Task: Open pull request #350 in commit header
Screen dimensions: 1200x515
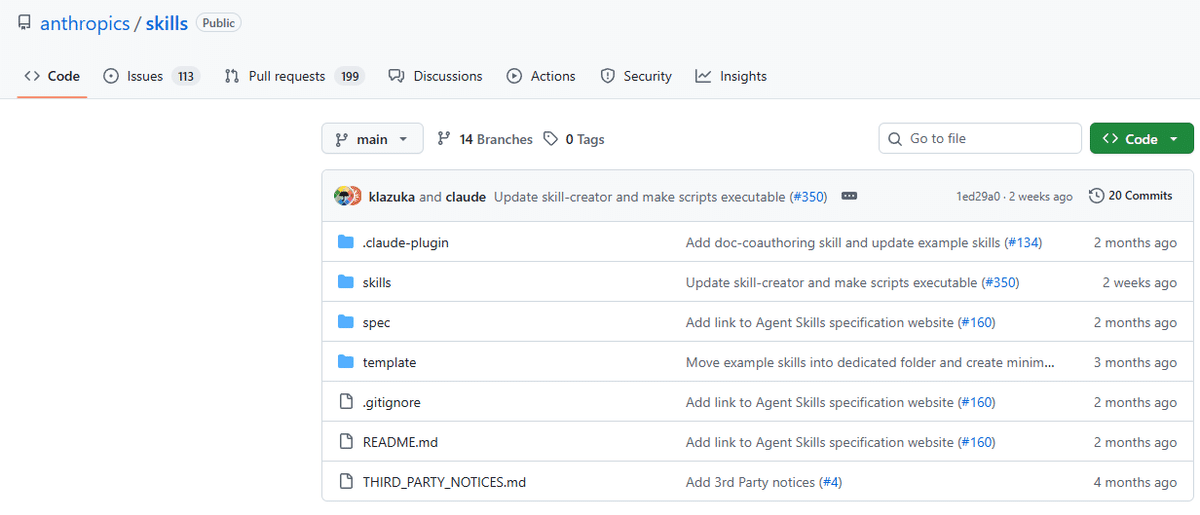Action: [x=808, y=197]
